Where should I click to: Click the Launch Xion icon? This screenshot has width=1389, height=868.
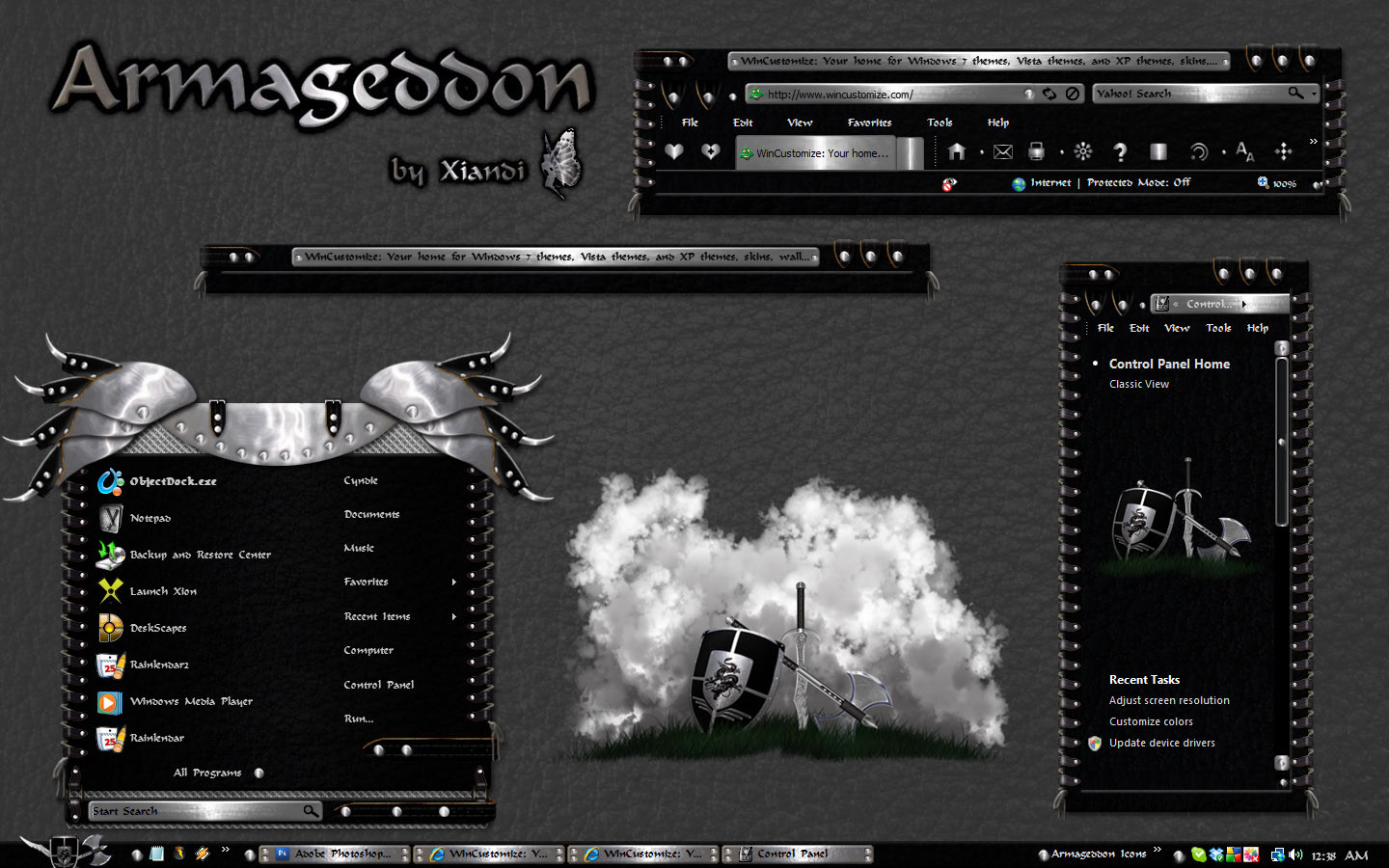click(111, 591)
